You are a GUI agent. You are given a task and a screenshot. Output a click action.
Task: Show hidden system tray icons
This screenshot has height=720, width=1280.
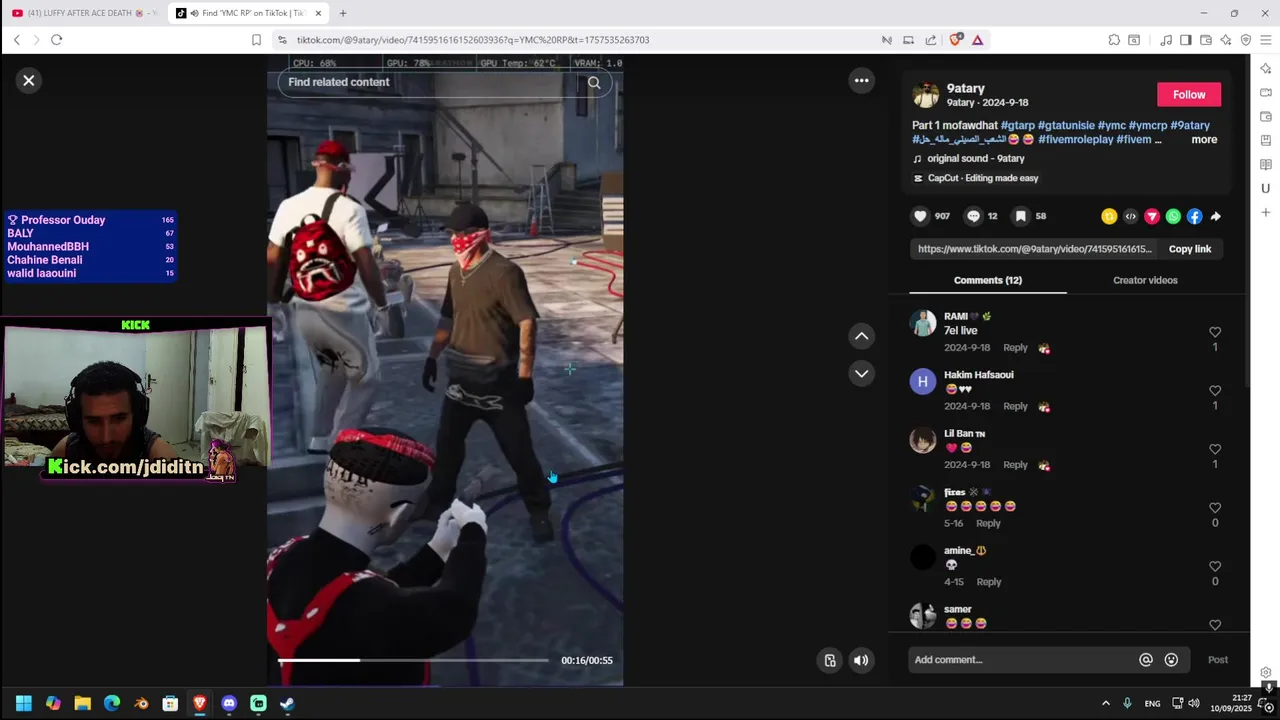[1105, 703]
